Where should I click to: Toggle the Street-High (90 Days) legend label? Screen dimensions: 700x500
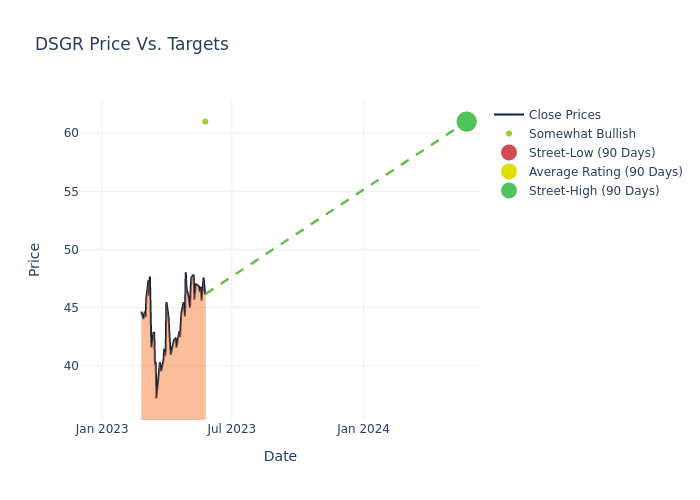[594, 191]
